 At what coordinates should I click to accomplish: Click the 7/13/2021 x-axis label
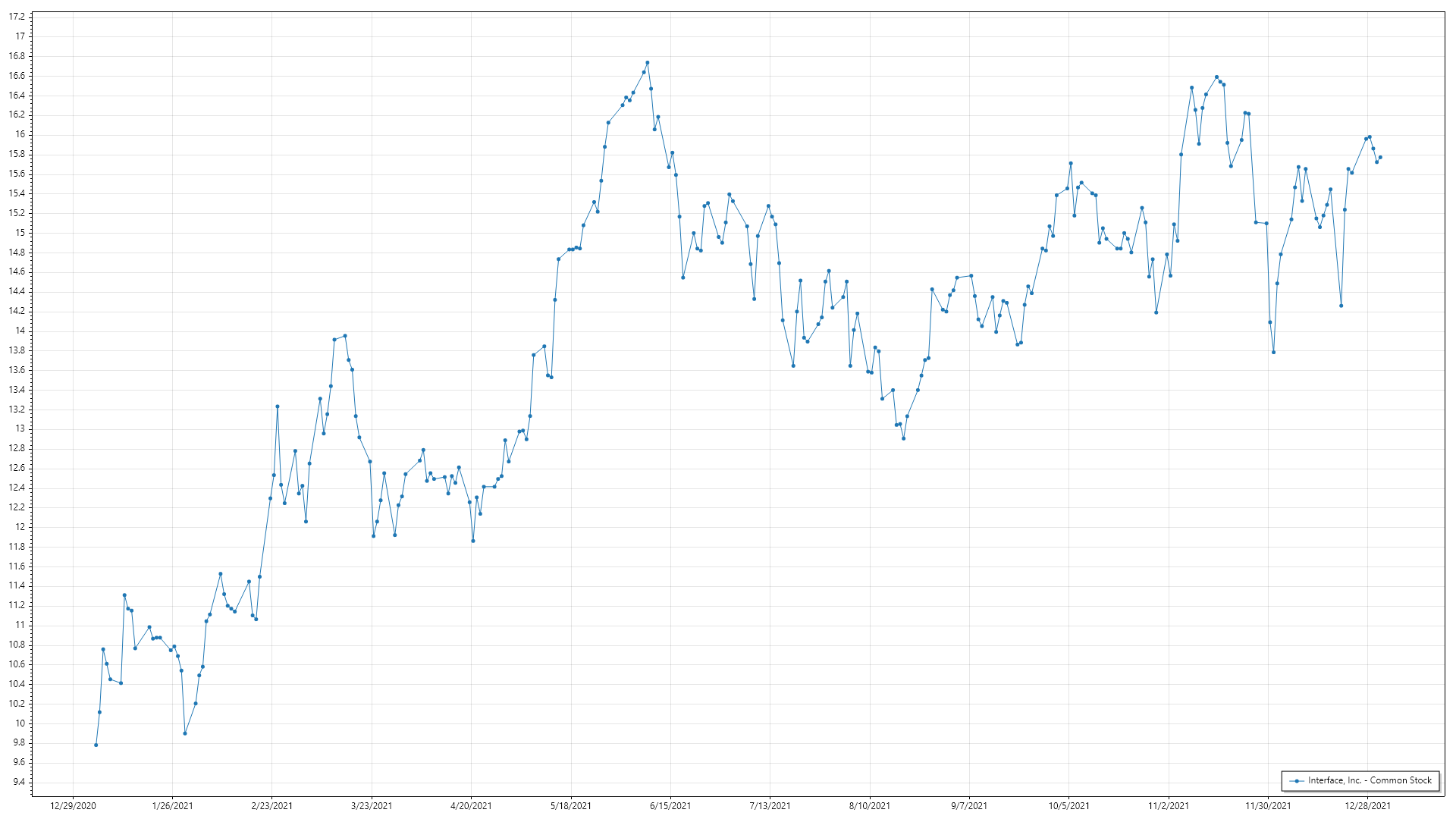tap(770, 806)
